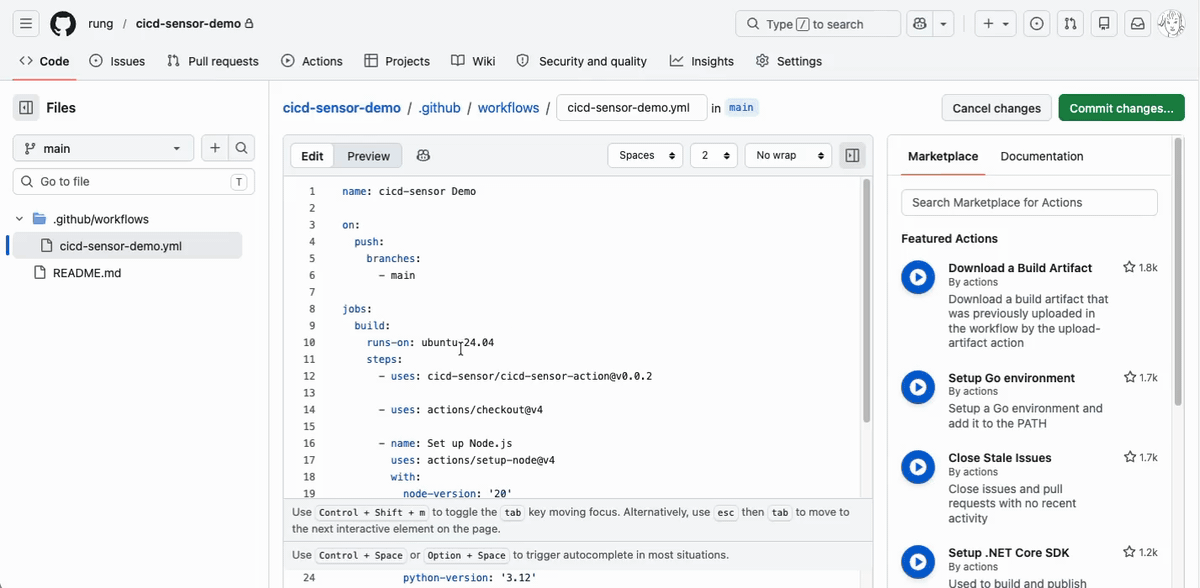The image size is (1200, 588).
Task: Click the workflows breadcrumb link
Action: tap(508, 108)
